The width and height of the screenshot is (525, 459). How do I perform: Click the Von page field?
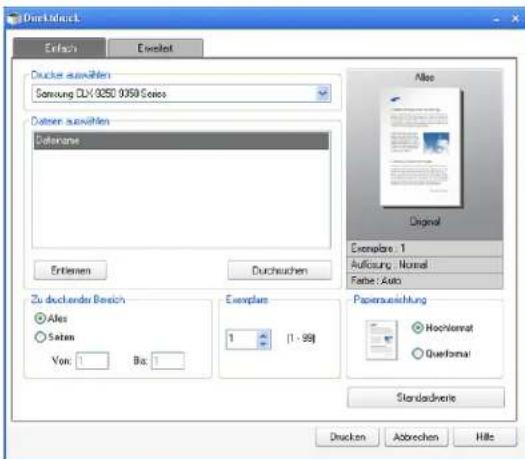(x=92, y=361)
